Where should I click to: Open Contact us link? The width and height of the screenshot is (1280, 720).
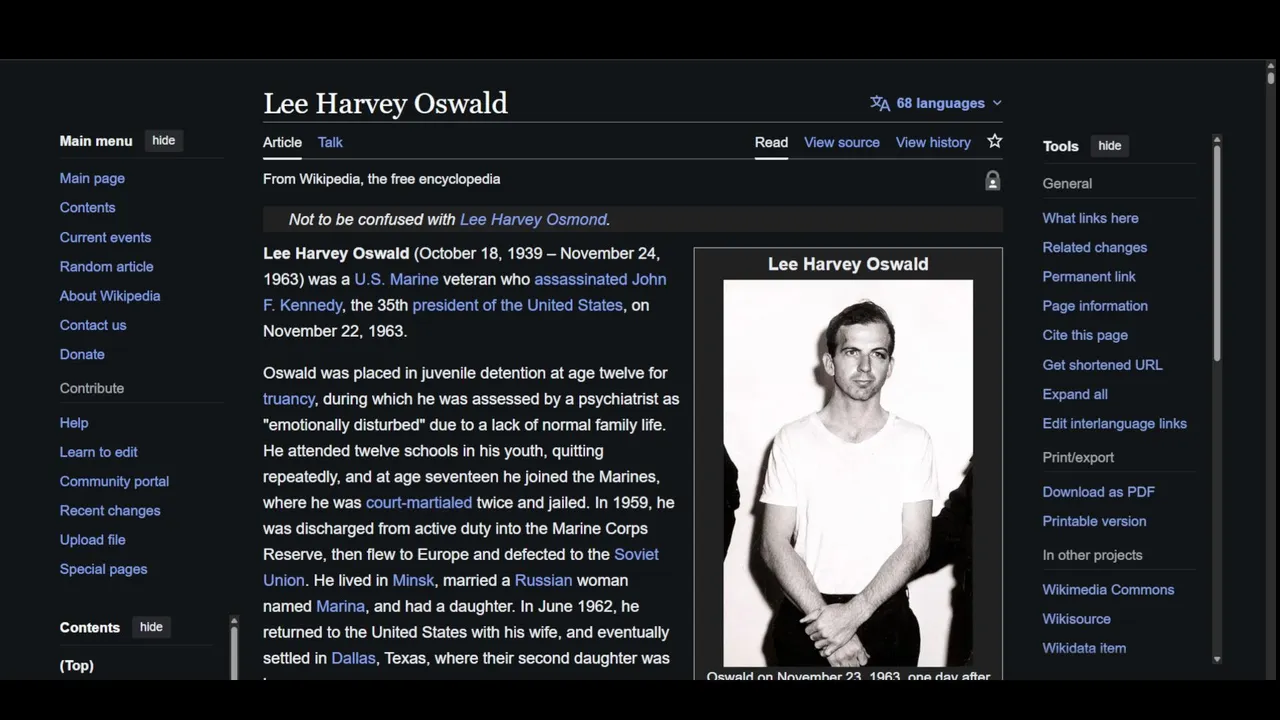[x=93, y=324]
